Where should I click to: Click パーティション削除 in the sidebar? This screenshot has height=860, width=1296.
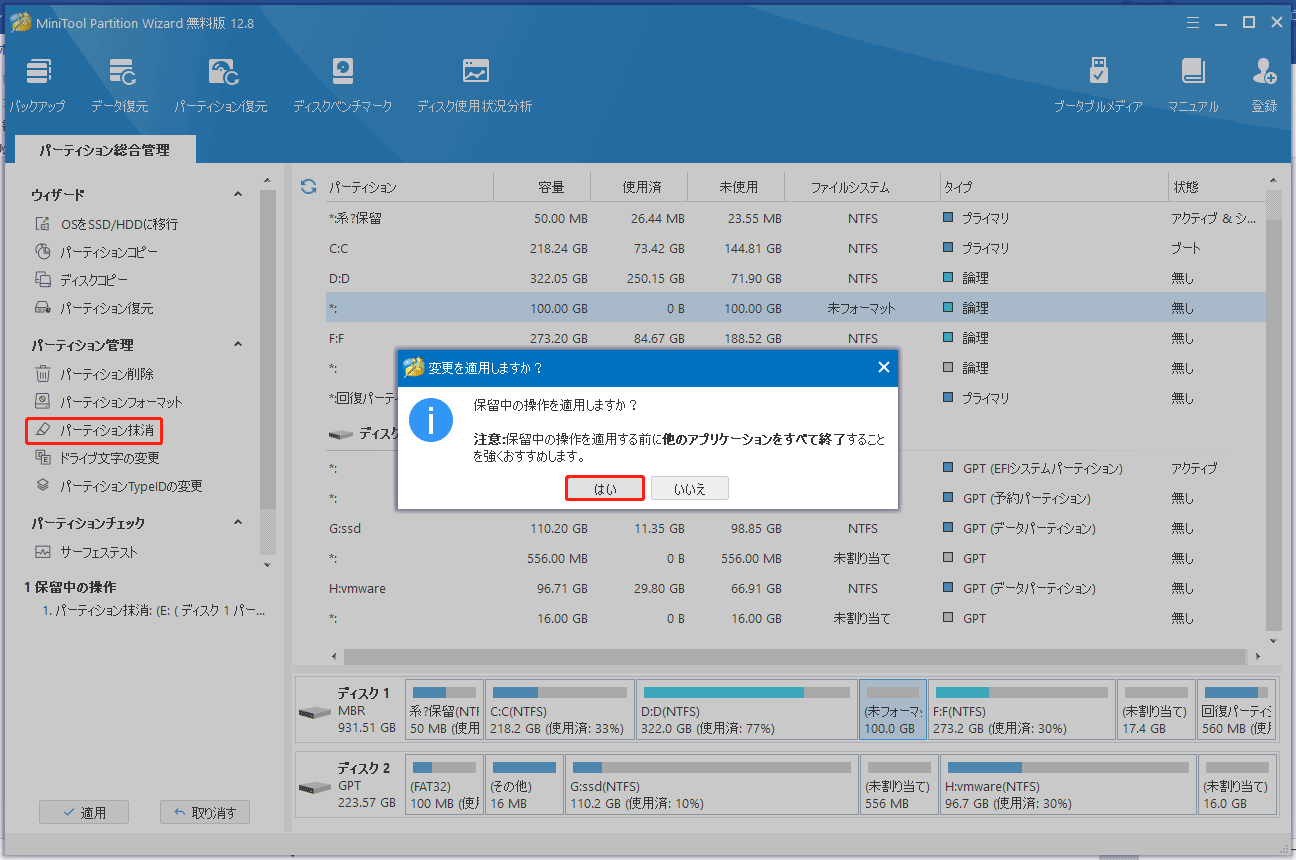[x=95, y=374]
